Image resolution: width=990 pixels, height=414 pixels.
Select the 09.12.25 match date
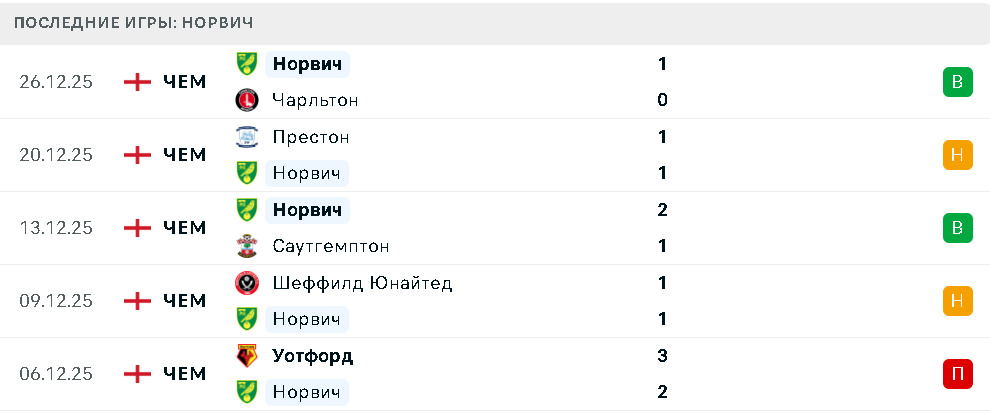pyautogui.click(x=56, y=301)
